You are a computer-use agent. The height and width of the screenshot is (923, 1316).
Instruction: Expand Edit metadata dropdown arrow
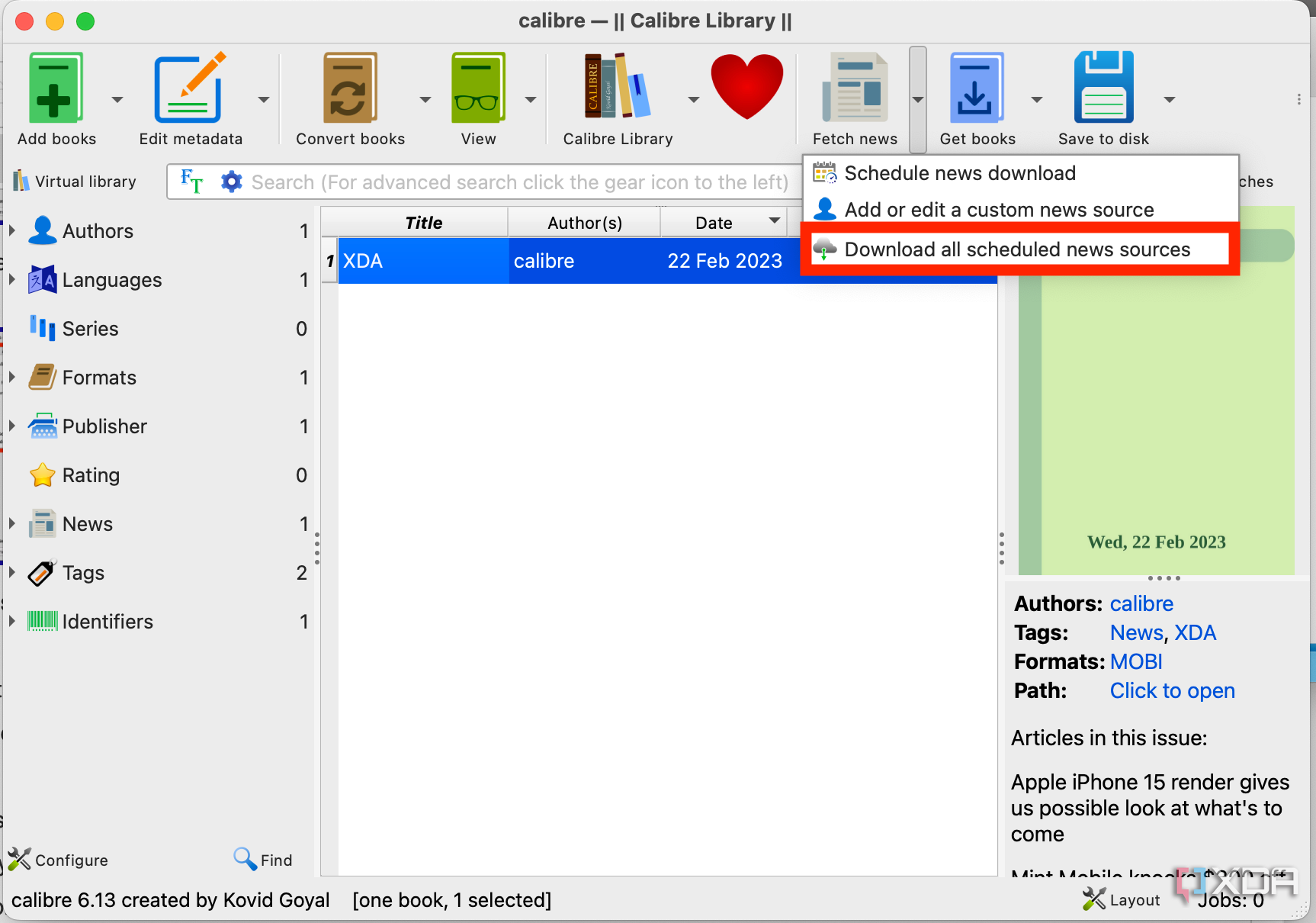pyautogui.click(x=264, y=99)
